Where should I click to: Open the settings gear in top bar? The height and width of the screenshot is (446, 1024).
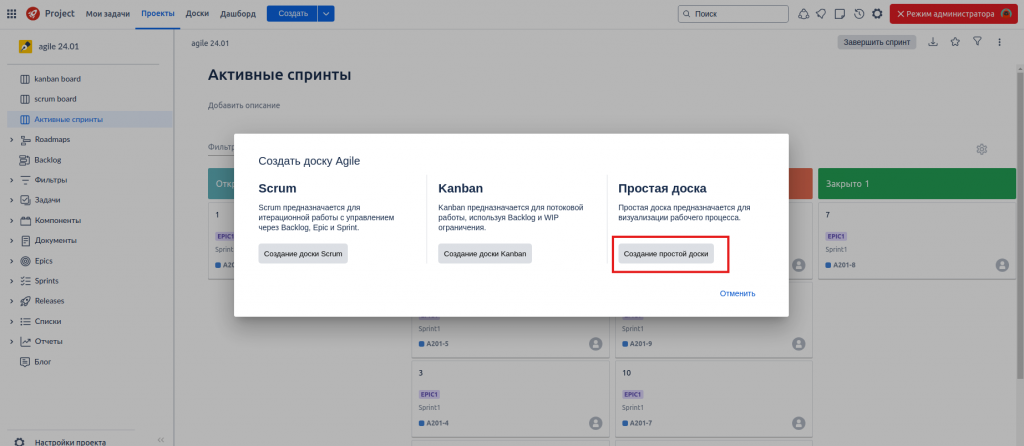[878, 14]
